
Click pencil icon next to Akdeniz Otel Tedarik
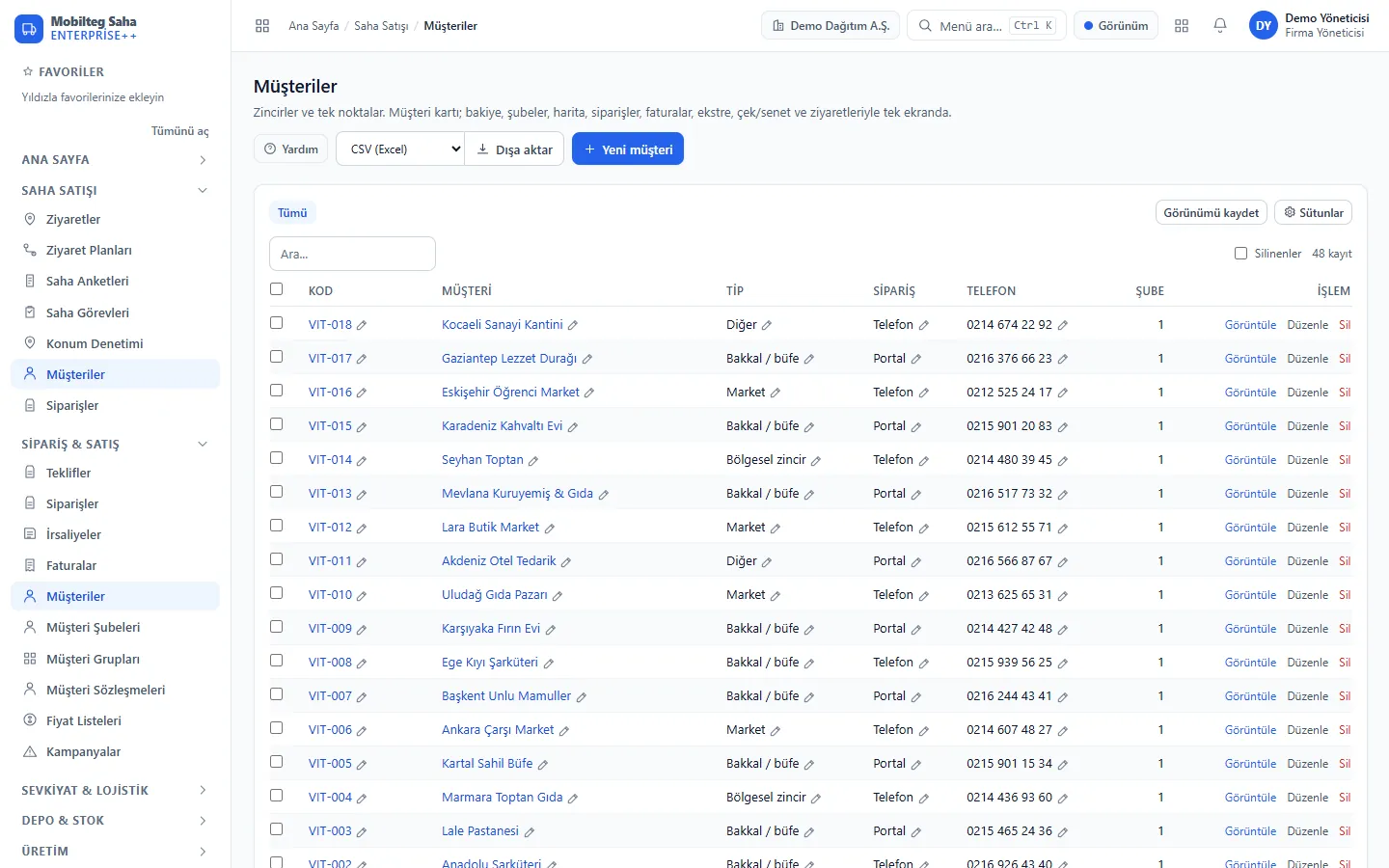tap(566, 562)
